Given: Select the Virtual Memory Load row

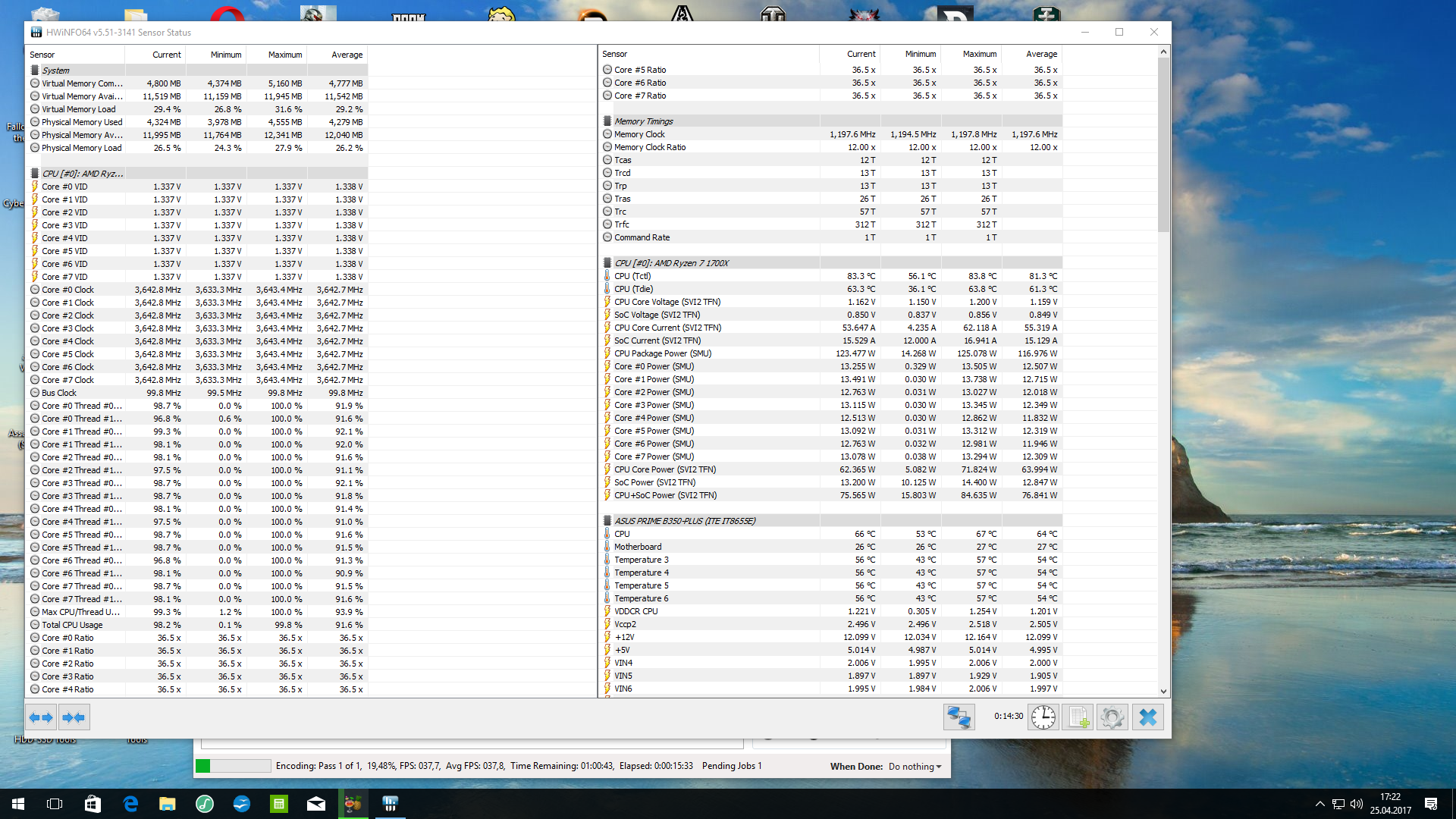Looking at the screenshot, I should (197, 109).
